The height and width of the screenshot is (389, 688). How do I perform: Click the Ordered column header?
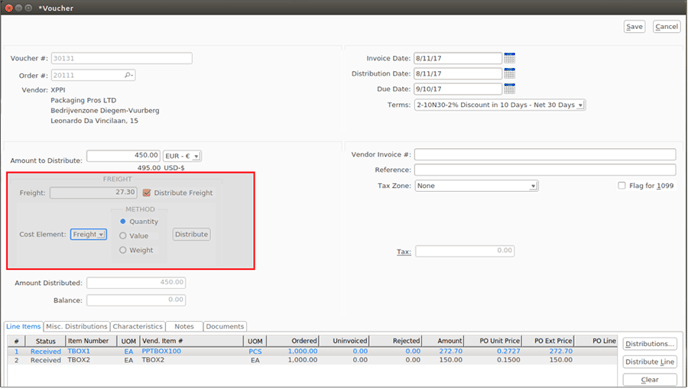coord(293,341)
